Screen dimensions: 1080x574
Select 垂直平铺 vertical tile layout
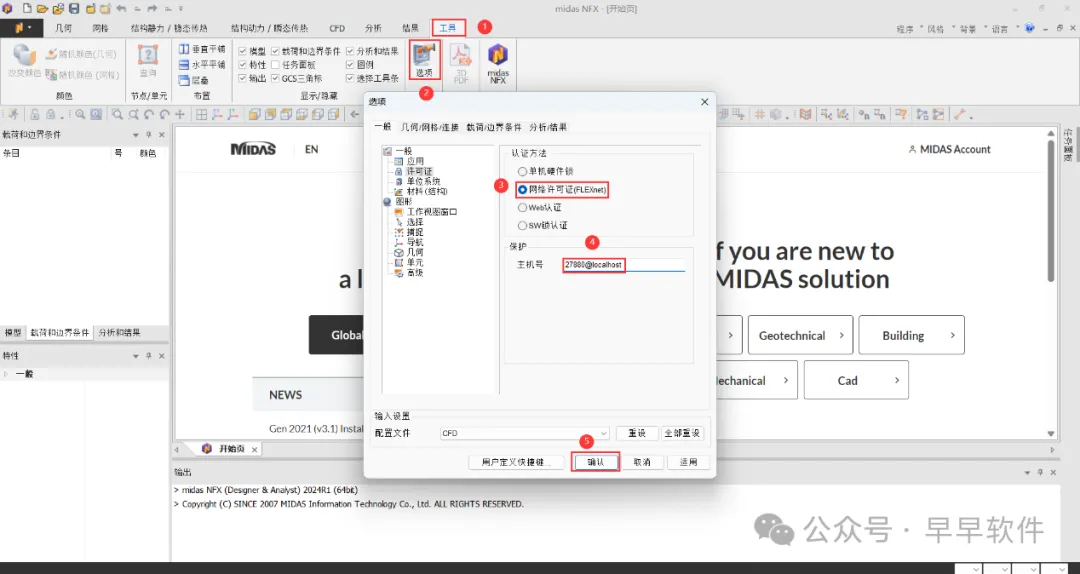(201, 50)
